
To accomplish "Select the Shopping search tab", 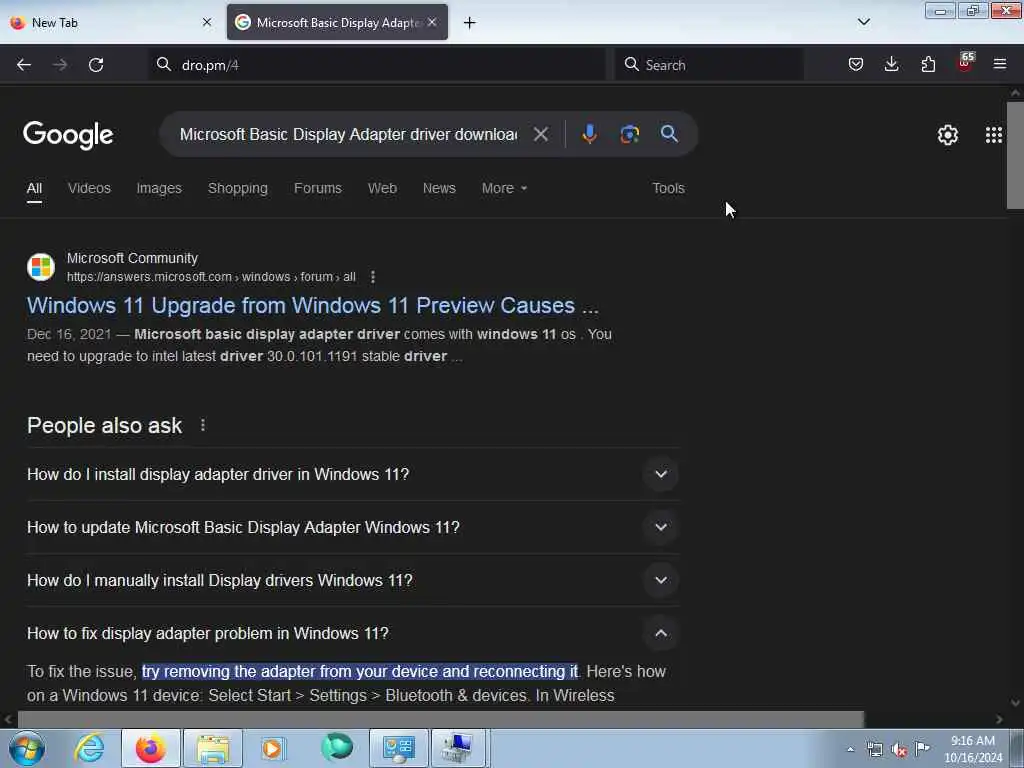I will pos(238,188).
